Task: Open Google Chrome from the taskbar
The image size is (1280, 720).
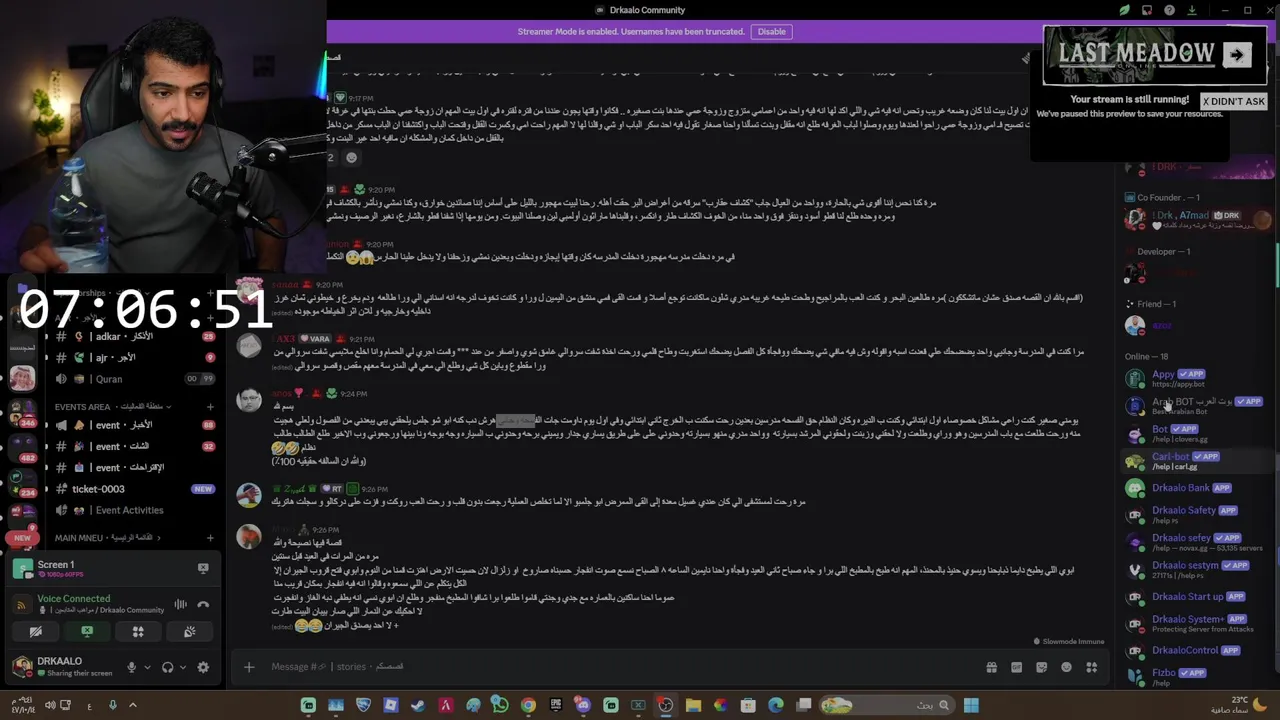Action: click(x=528, y=706)
